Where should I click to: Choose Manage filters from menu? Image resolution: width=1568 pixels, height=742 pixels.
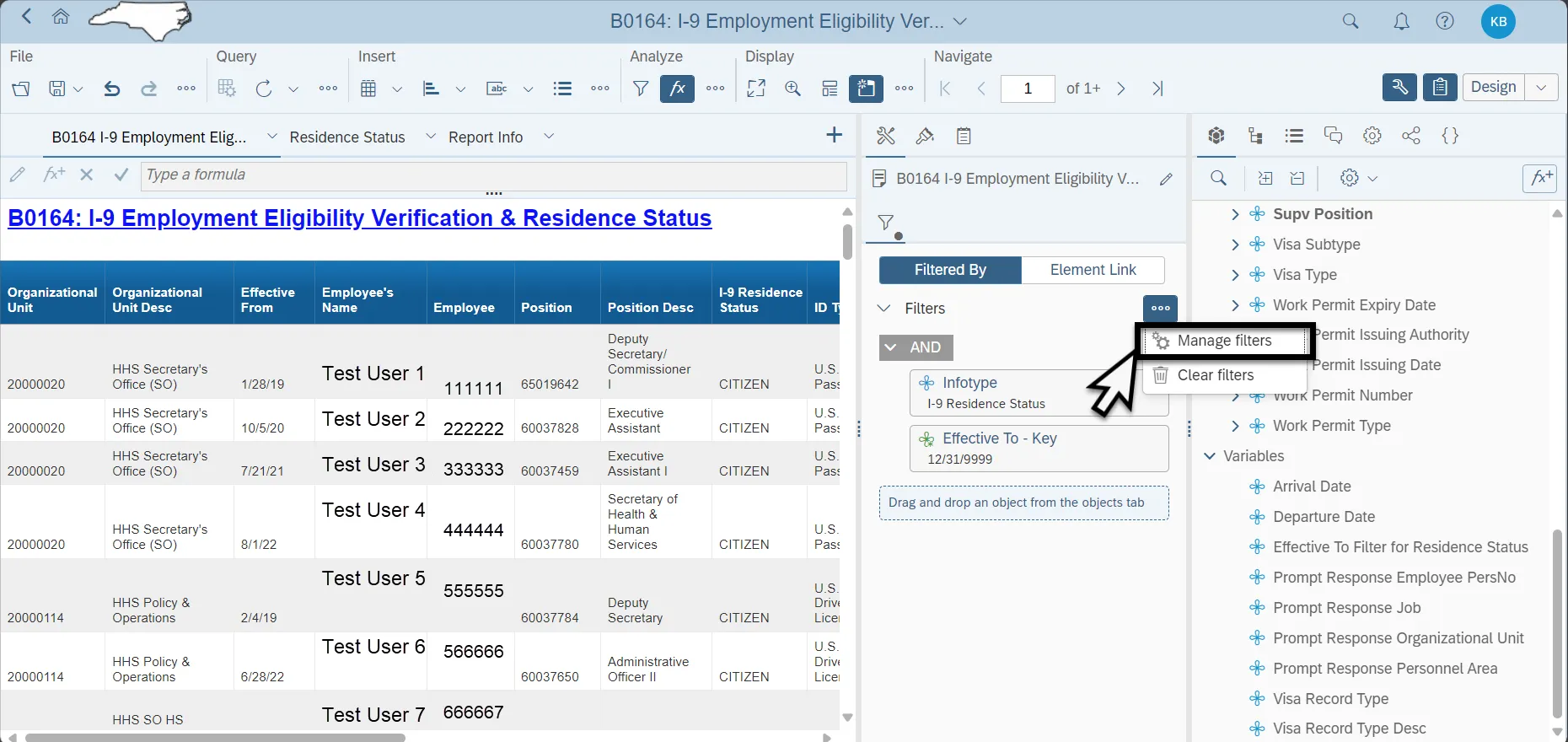pyautogui.click(x=1224, y=341)
